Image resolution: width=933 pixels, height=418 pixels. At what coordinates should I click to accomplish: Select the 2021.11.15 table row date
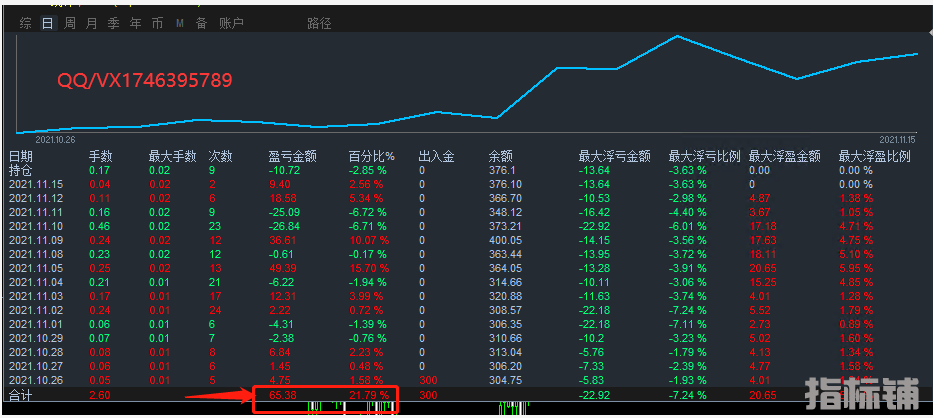pyautogui.click(x=36, y=185)
